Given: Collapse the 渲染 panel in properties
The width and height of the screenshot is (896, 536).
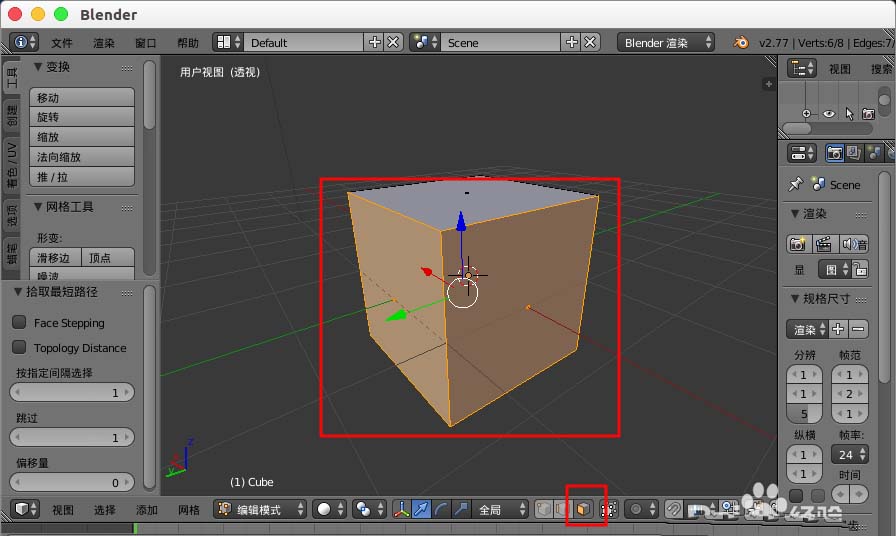Looking at the screenshot, I should pos(795,214).
